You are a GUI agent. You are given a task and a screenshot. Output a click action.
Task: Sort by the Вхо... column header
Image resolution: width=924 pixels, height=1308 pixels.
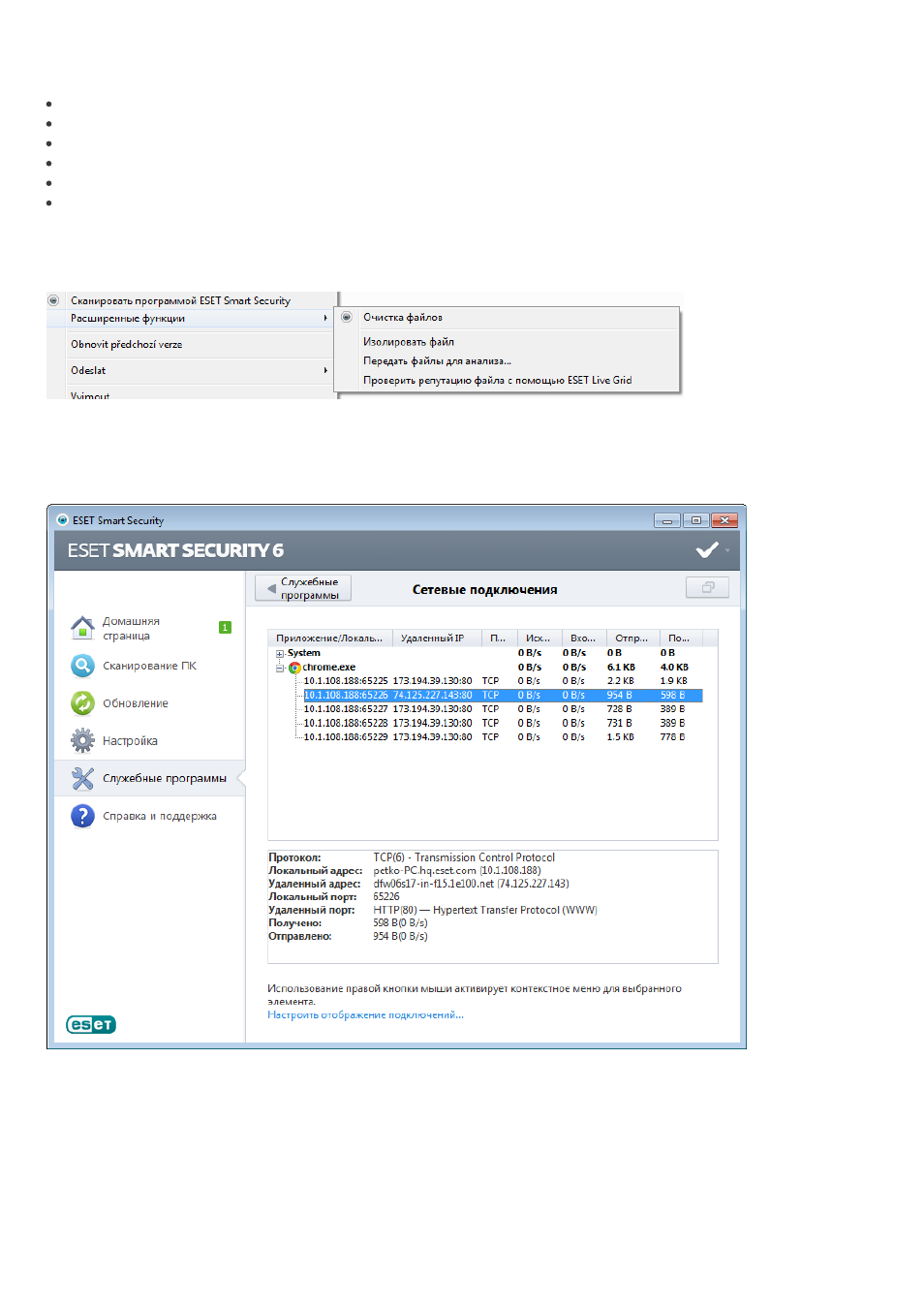[x=584, y=638]
